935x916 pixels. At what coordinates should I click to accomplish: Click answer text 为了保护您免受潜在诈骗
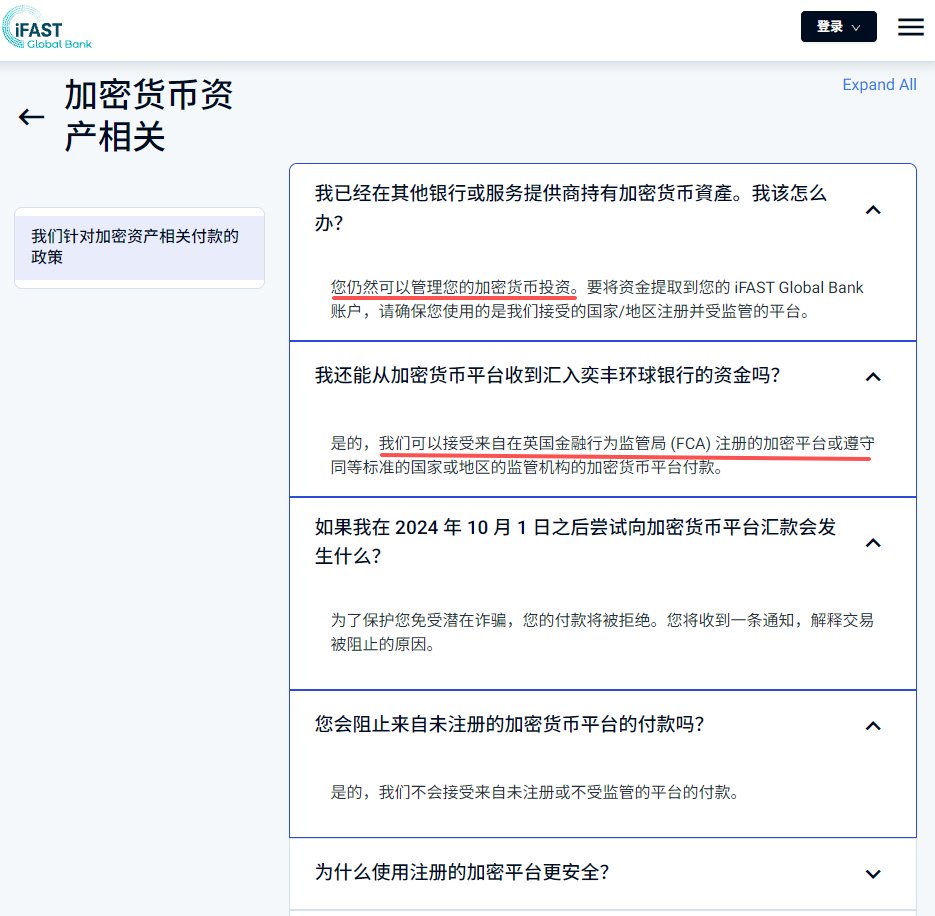click(419, 620)
